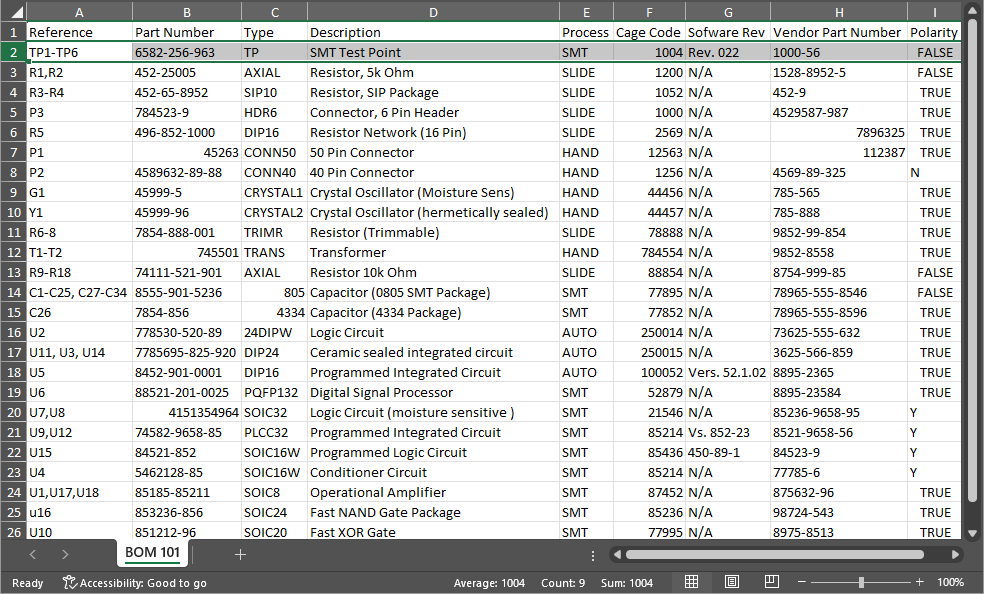Switch to Normal view in status bar
Screen dimensions: 984x594
tap(692, 582)
